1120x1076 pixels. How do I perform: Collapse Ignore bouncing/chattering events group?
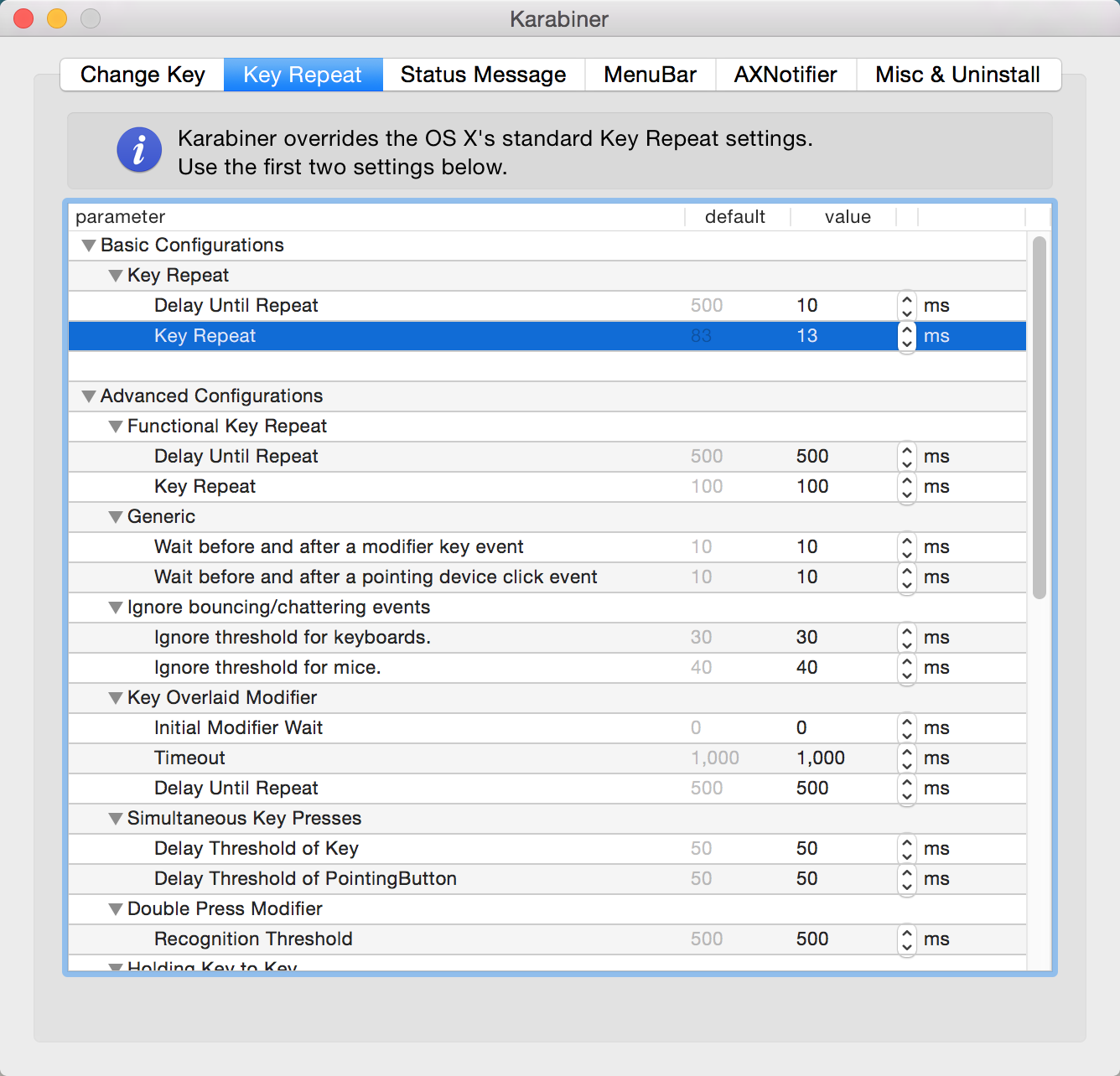(116, 608)
